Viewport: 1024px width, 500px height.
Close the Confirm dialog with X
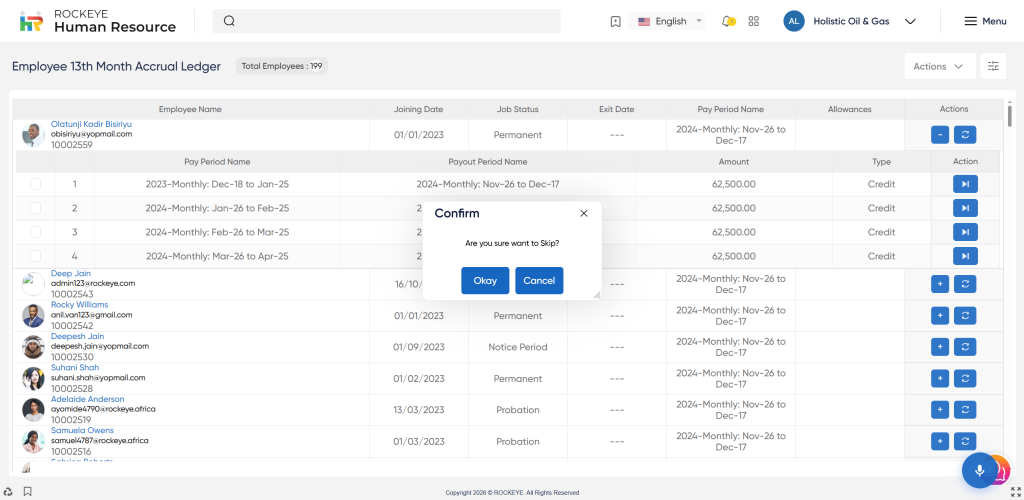tap(584, 213)
